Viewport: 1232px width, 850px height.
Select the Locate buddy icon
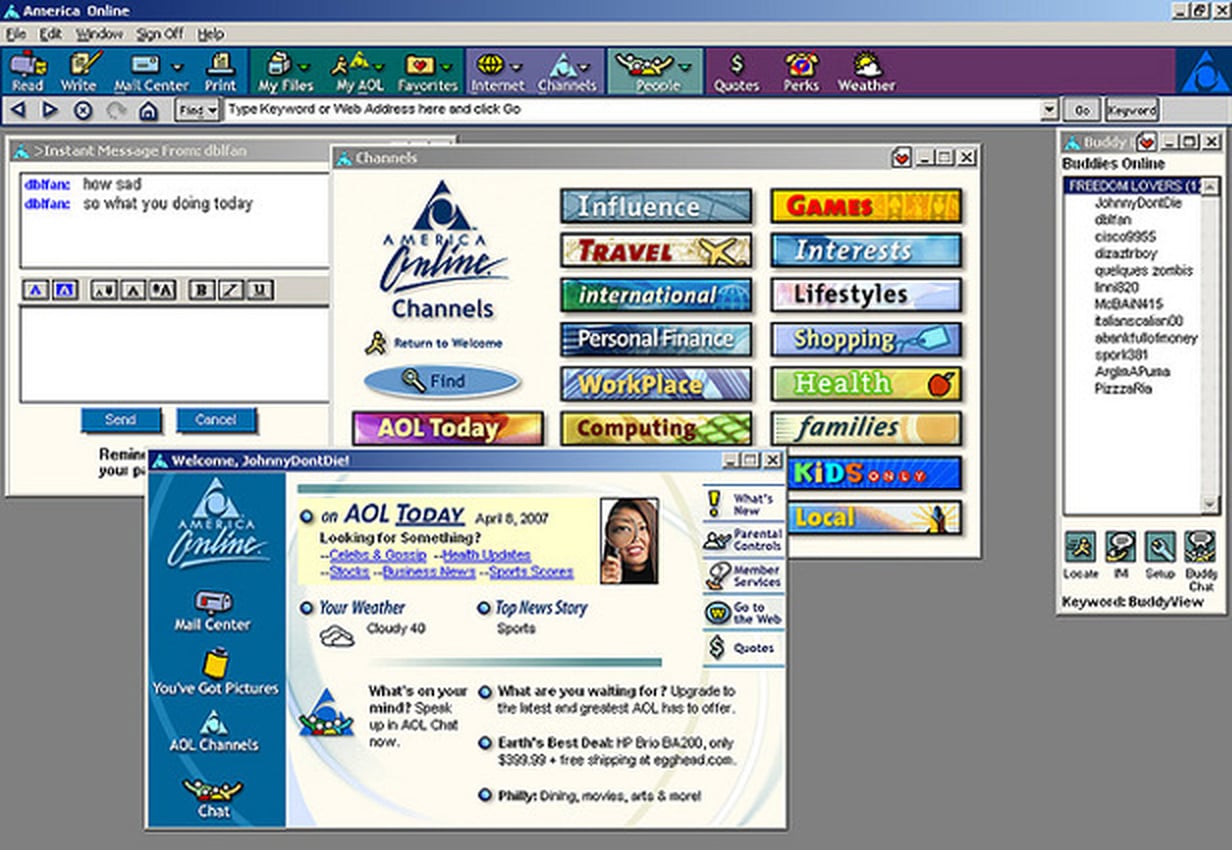(x=1080, y=546)
